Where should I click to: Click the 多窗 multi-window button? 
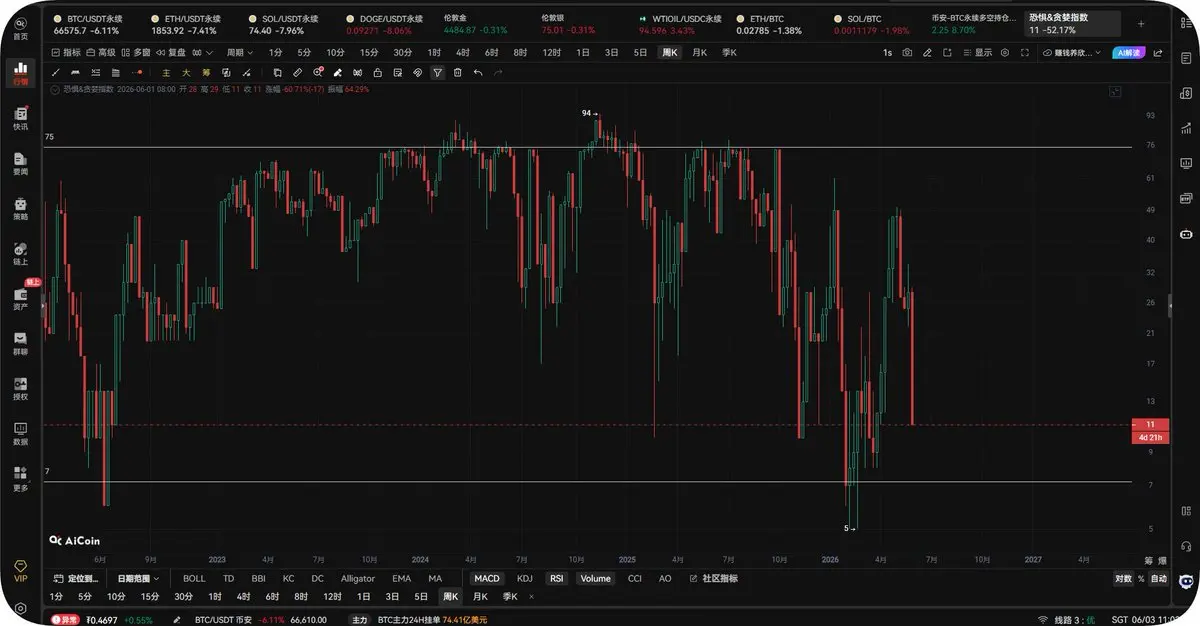click(137, 53)
